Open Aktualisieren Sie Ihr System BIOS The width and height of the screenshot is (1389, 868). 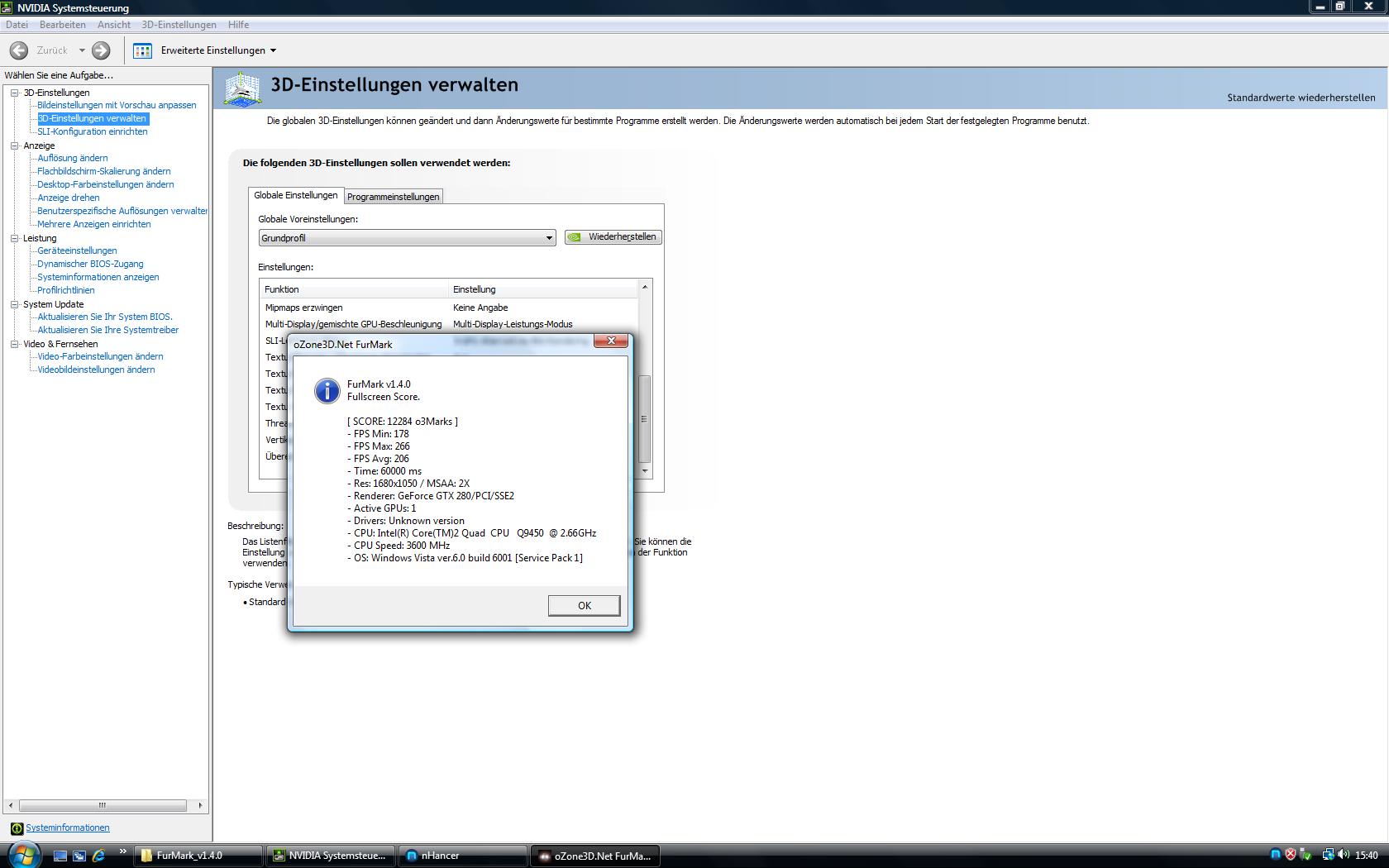coord(105,317)
